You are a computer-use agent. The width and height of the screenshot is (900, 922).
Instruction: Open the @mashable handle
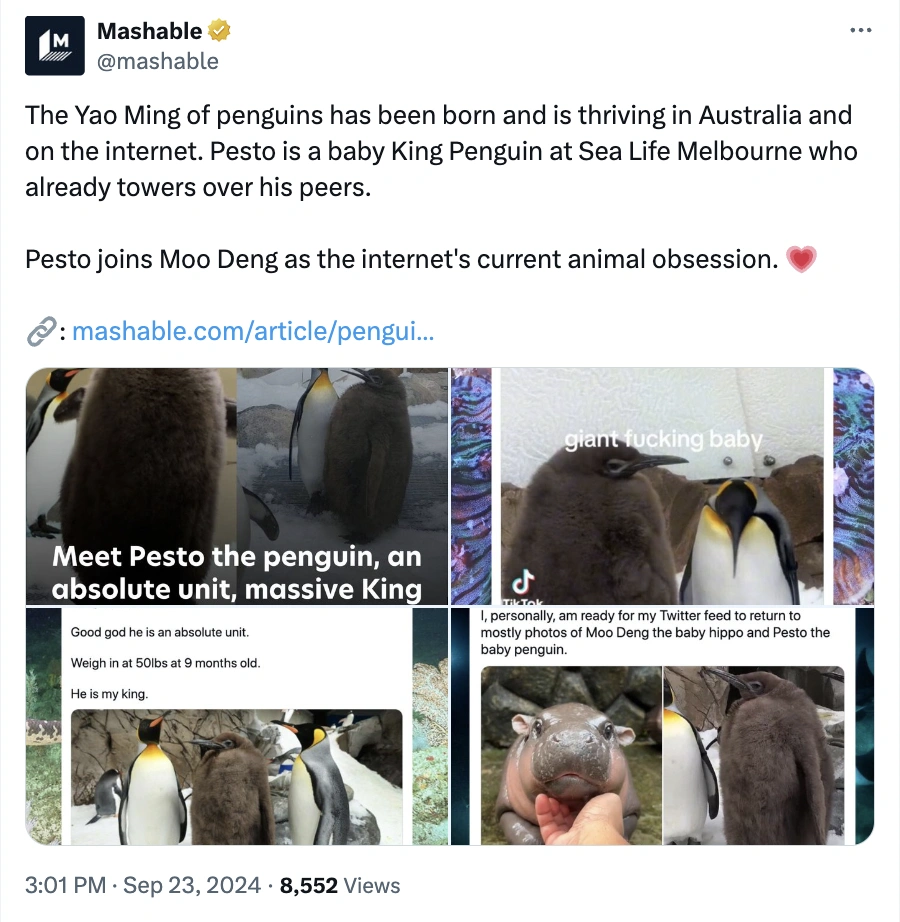(158, 61)
